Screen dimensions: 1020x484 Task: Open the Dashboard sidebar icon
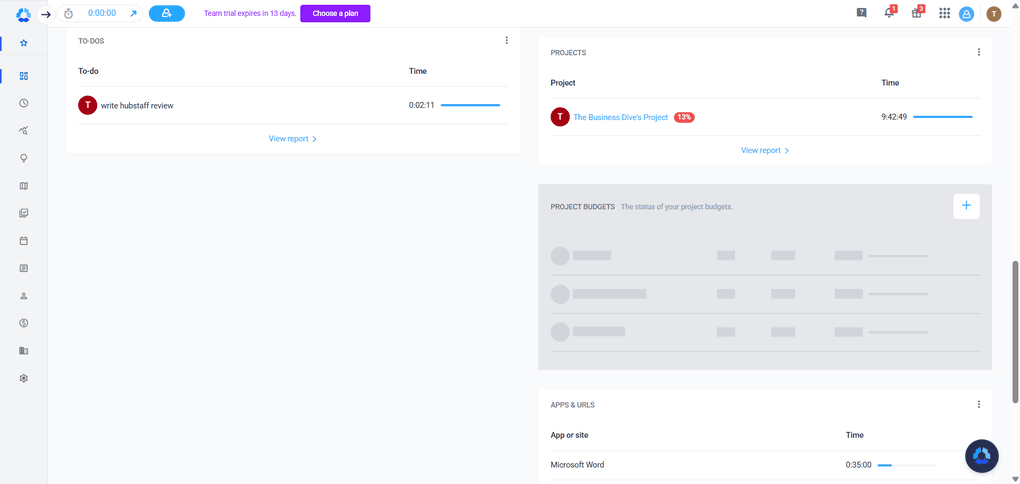(24, 75)
